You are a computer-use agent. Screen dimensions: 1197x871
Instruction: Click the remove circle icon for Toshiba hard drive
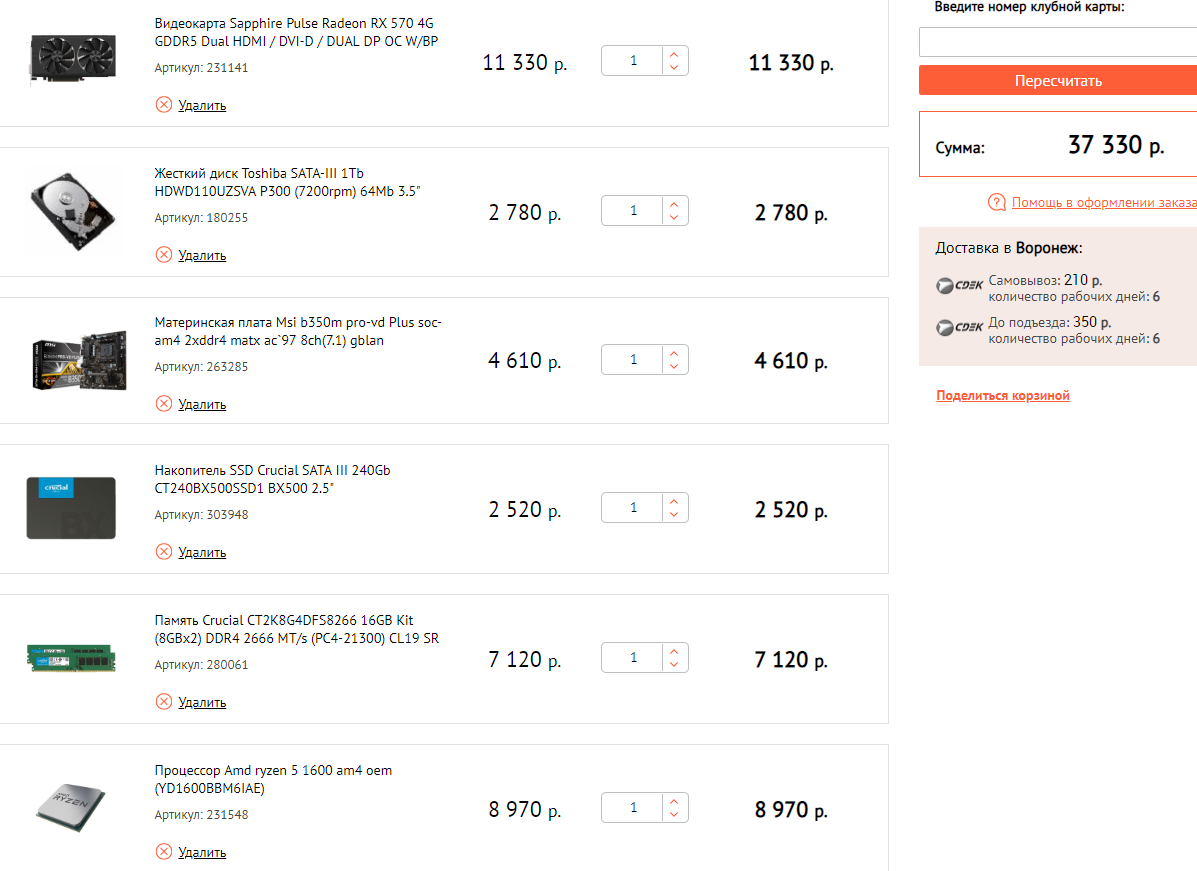click(164, 255)
